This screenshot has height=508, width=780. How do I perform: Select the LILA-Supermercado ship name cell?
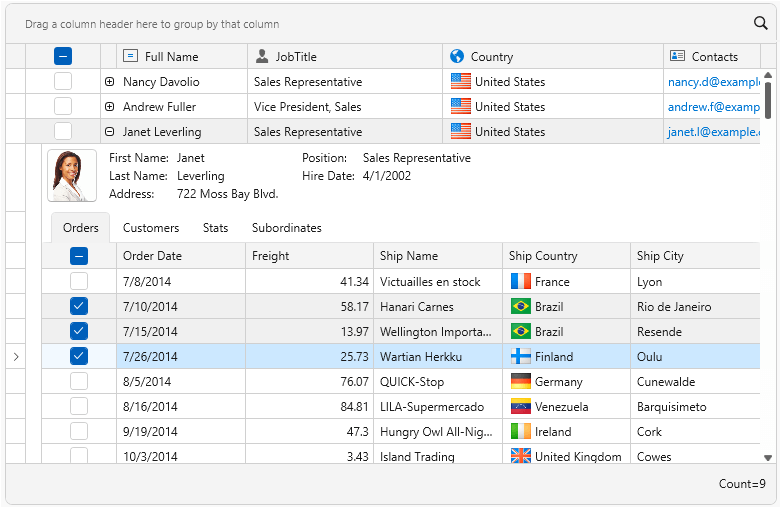pos(438,406)
